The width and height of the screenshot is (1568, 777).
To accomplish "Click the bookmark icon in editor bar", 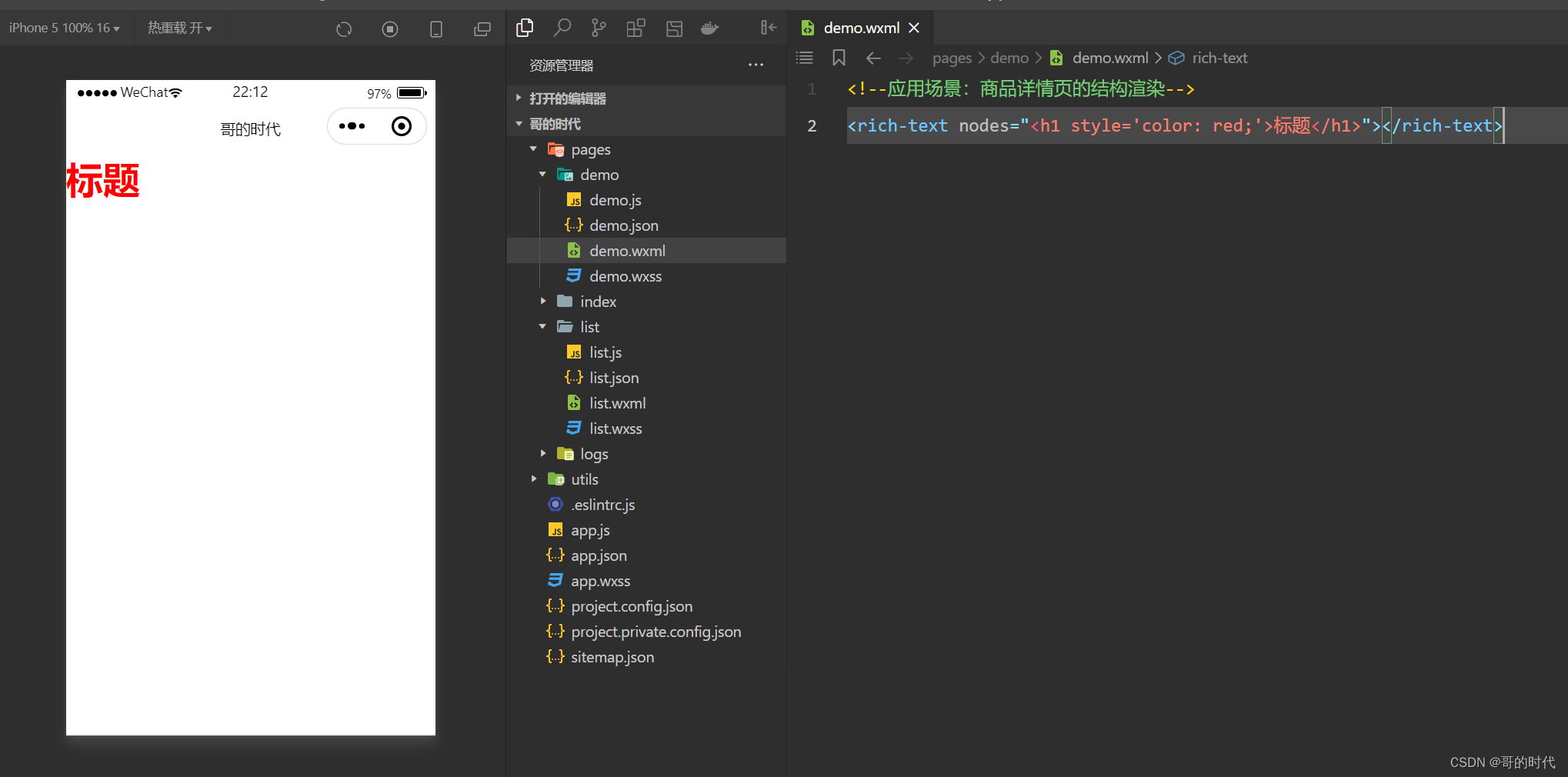I will click(839, 58).
